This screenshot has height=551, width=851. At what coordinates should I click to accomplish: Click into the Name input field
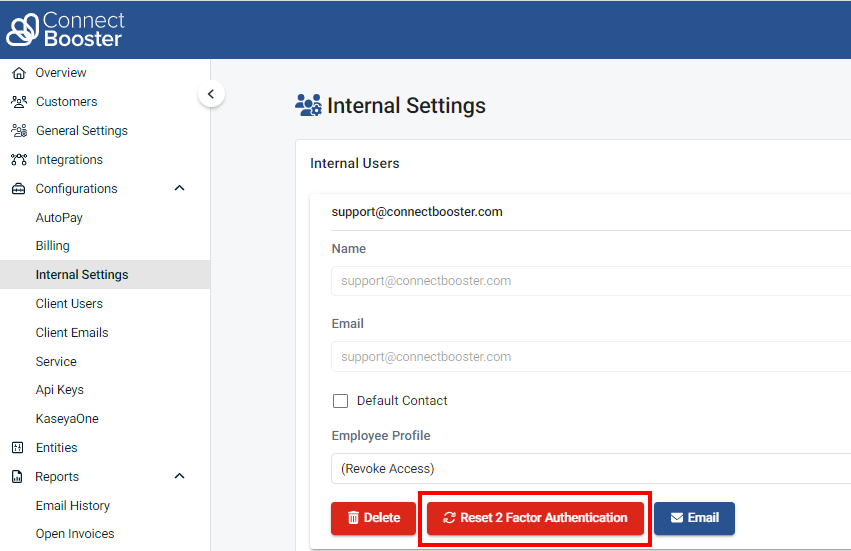click(590, 281)
